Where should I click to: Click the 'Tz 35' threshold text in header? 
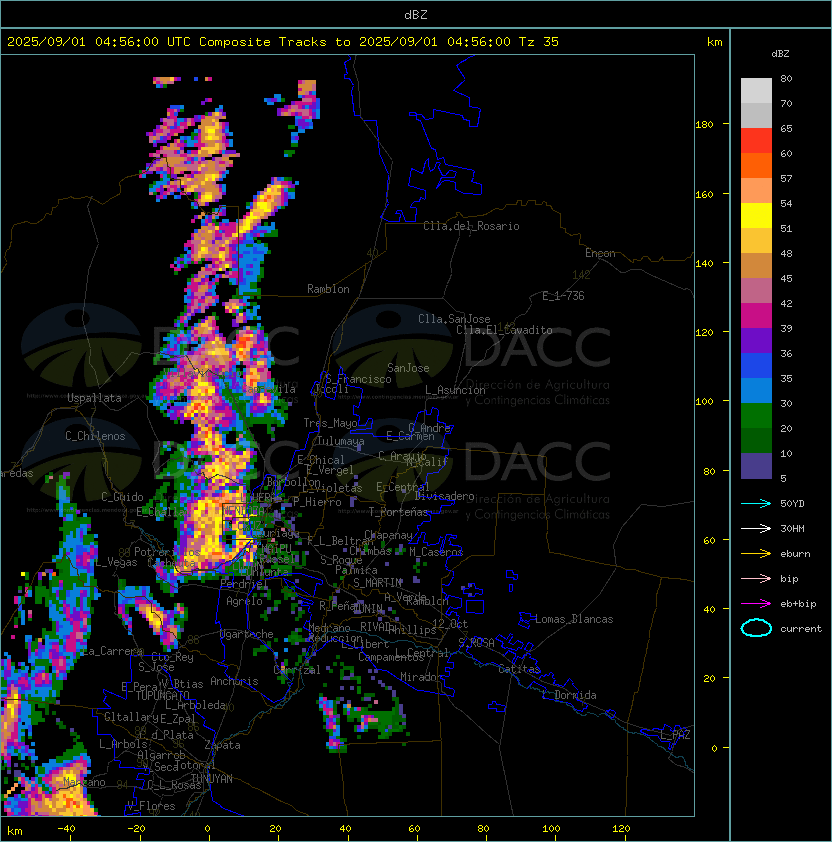coord(539,42)
